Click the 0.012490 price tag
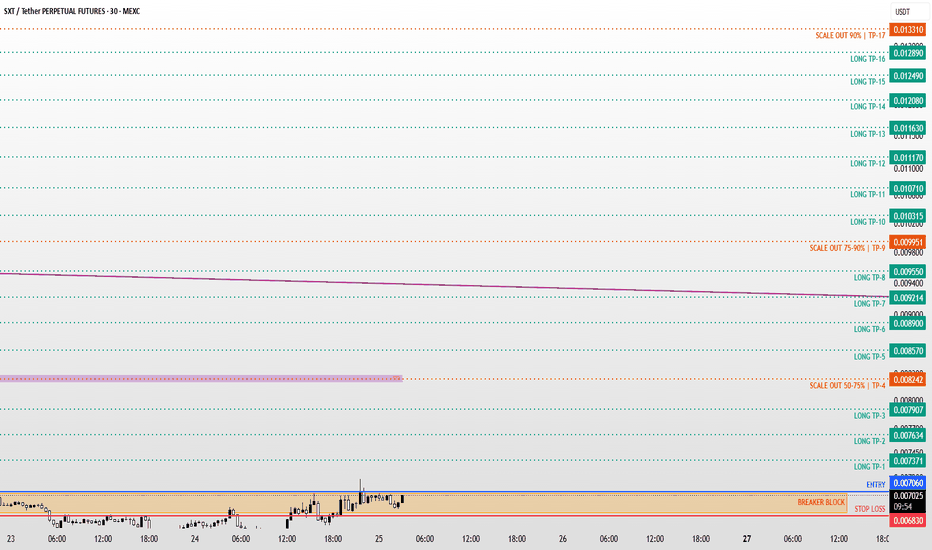Screen dimensions: 932x550 pyautogui.click(x=908, y=76)
